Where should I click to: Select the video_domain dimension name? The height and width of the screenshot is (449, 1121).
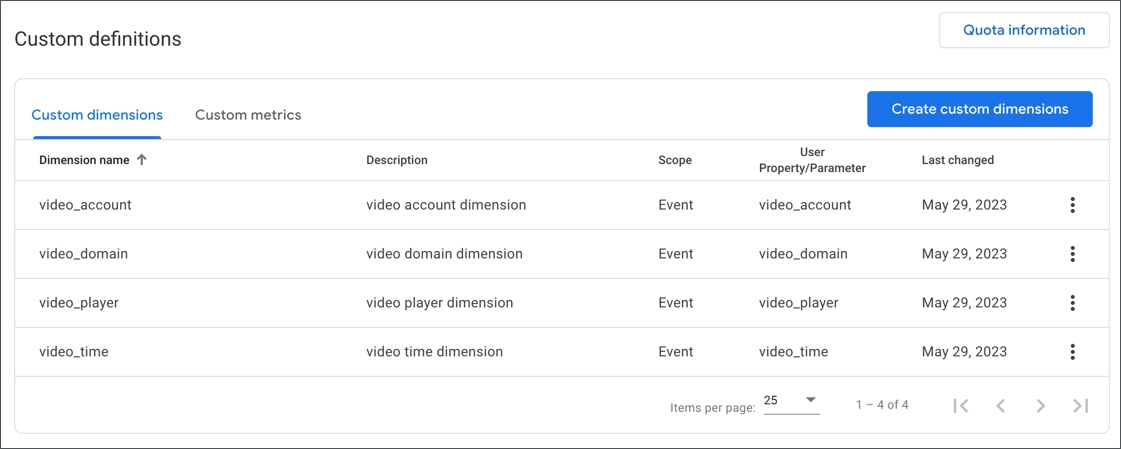pyautogui.click(x=84, y=254)
